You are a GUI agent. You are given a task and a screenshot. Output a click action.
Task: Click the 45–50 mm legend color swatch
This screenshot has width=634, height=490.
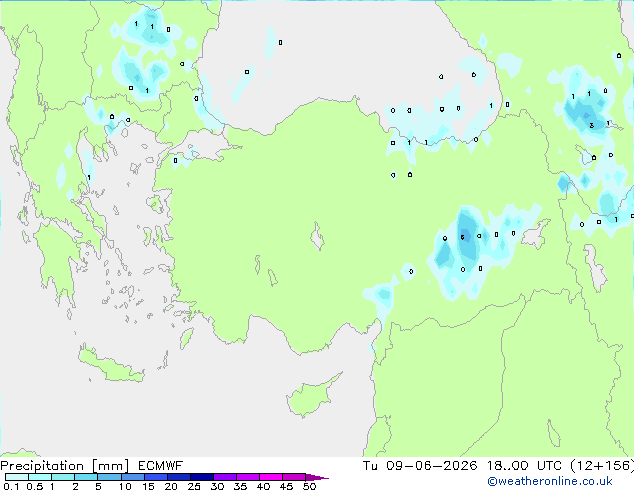[x=294, y=477]
